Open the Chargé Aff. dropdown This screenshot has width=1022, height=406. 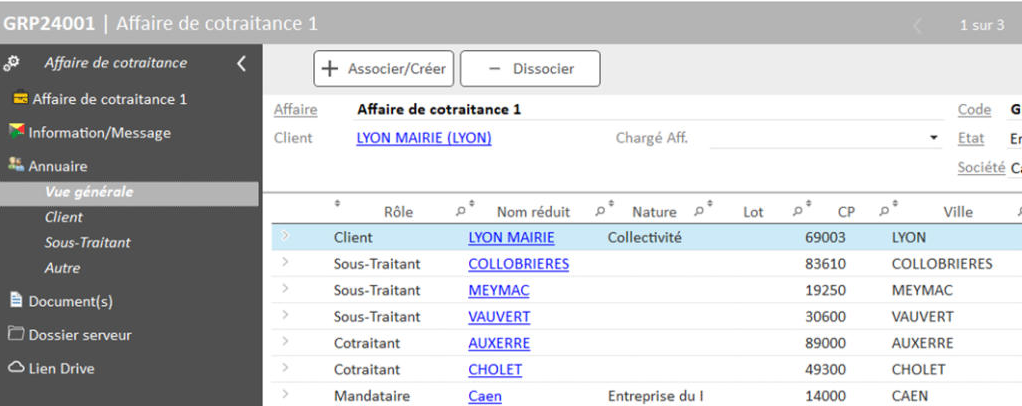click(x=933, y=138)
